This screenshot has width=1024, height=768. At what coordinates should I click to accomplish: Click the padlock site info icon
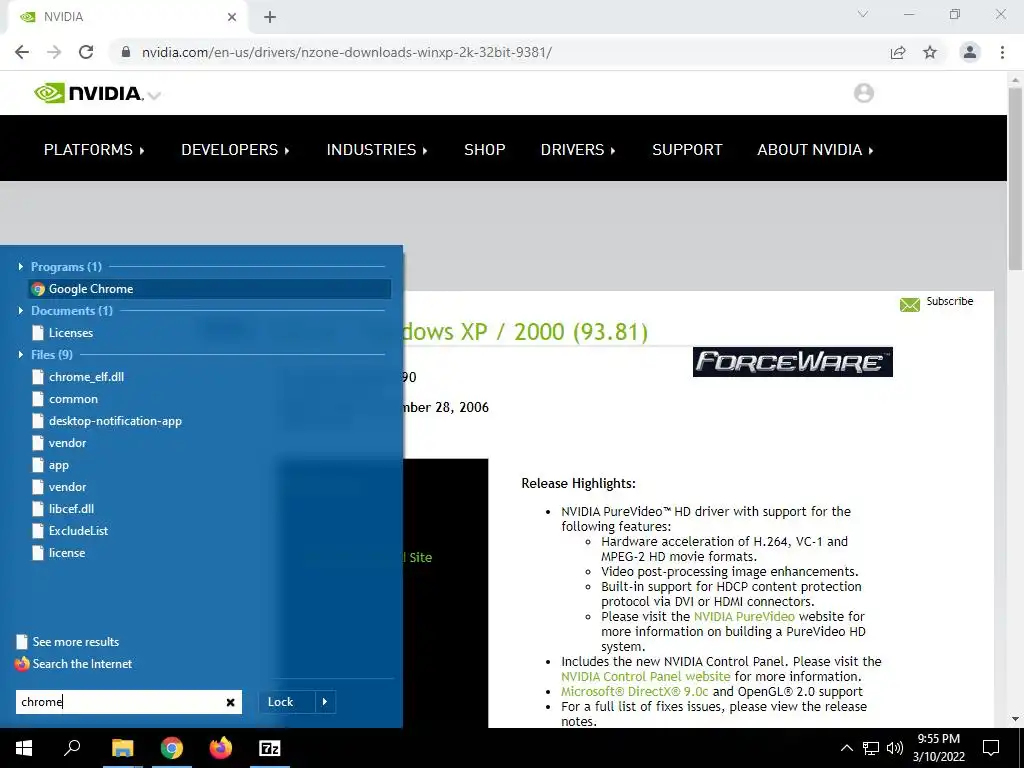pyautogui.click(x=126, y=52)
